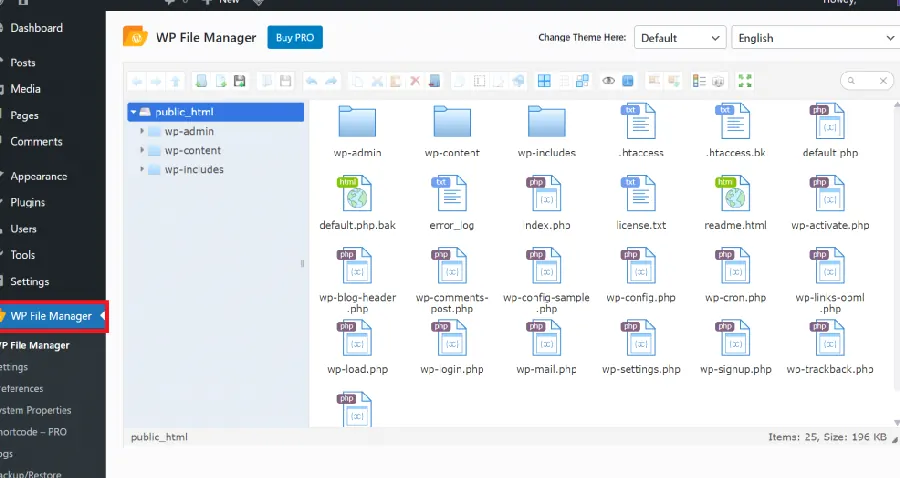Expand the wp-admin tree arrow
Image resolution: width=900 pixels, height=478 pixels.
(142, 131)
